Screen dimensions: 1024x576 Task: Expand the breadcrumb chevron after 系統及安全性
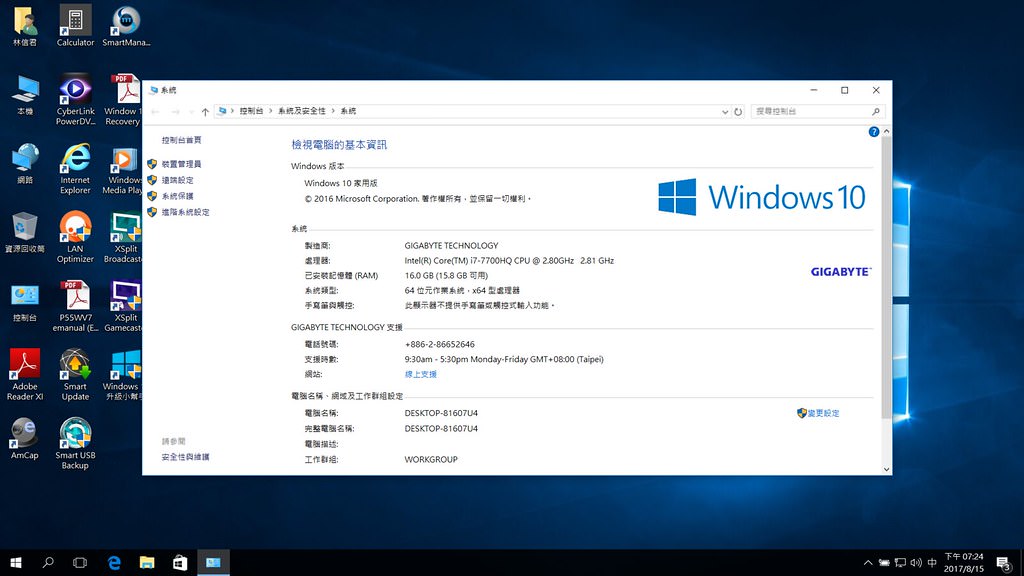coord(332,112)
